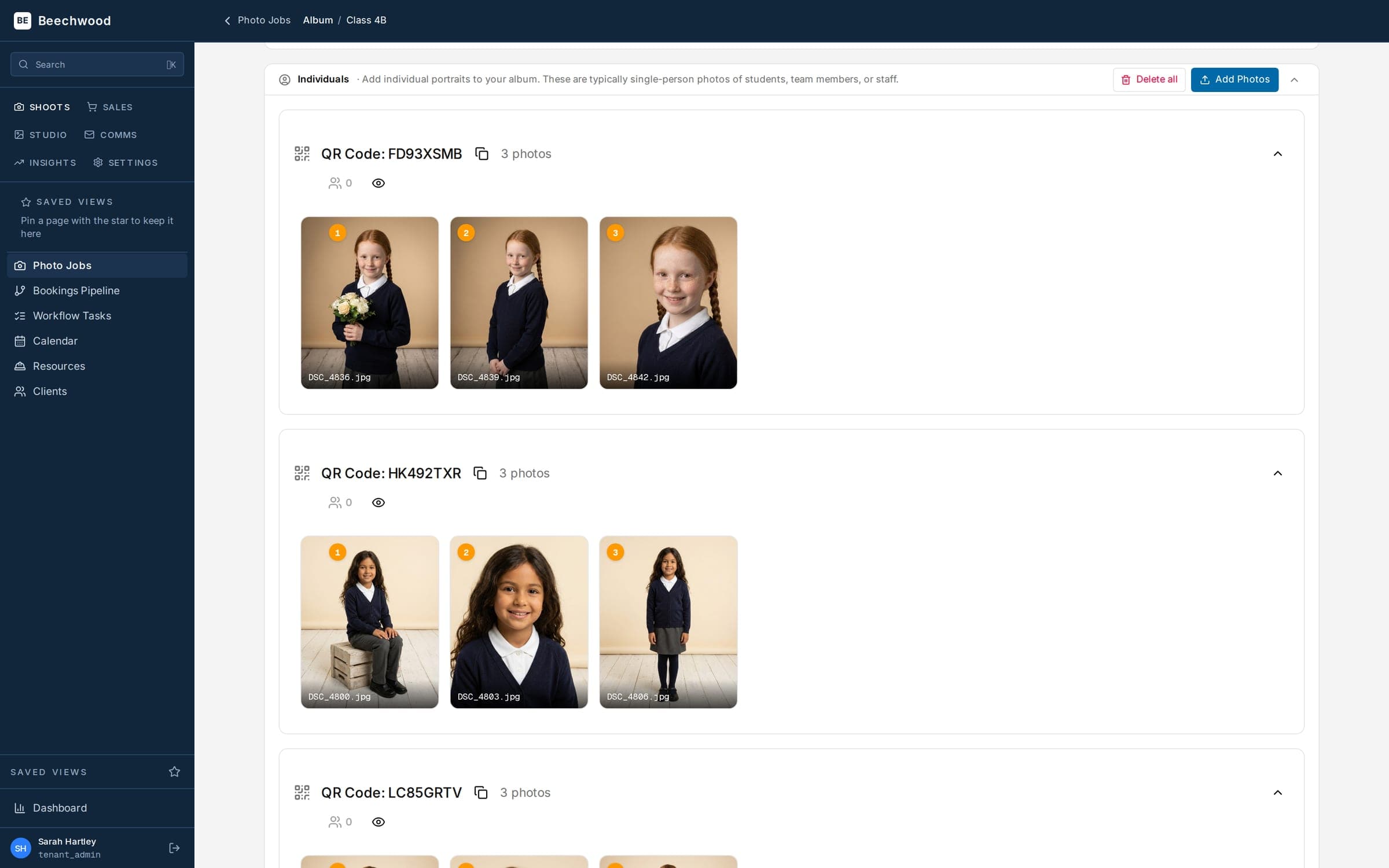Click the Add Photos button
1389x868 pixels.
click(1234, 80)
